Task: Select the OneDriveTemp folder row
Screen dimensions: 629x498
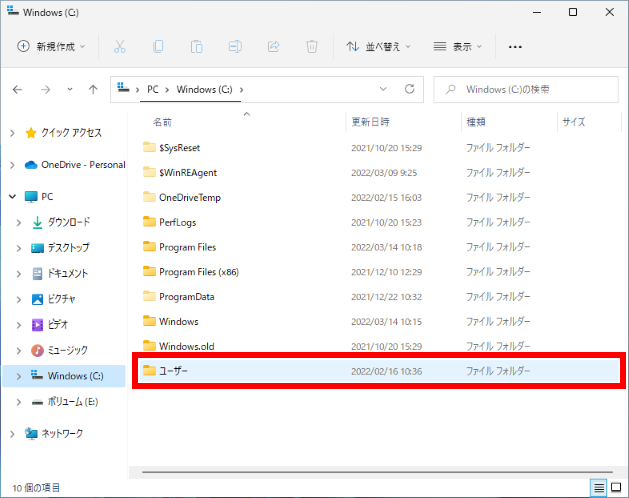Action: pos(377,197)
